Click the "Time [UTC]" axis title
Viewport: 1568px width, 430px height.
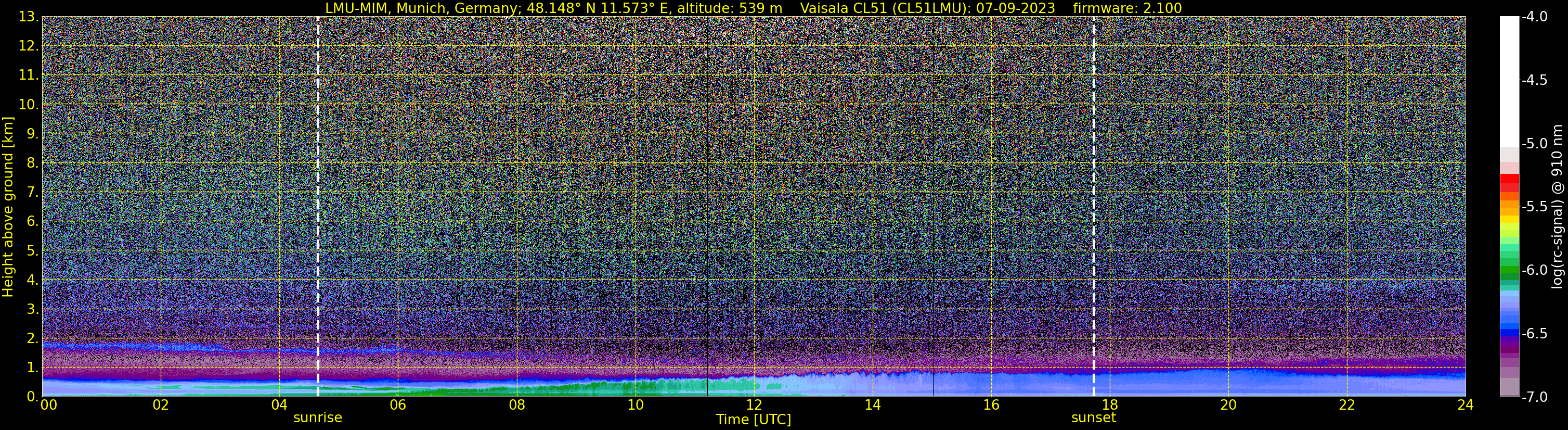point(754,420)
